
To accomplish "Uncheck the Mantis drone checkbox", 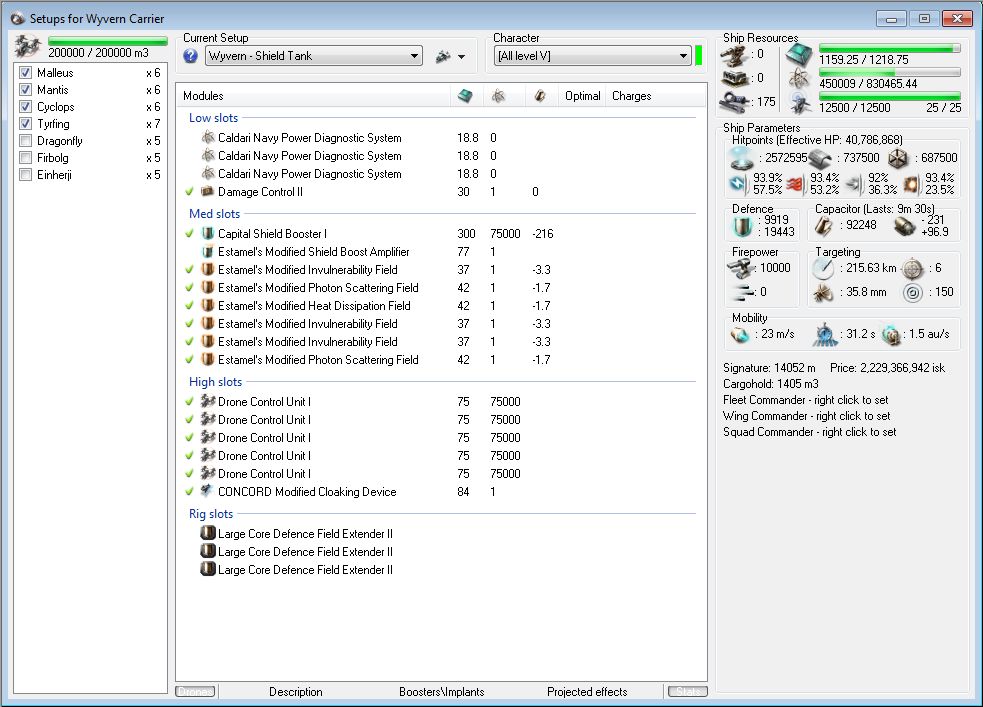I will 26,90.
